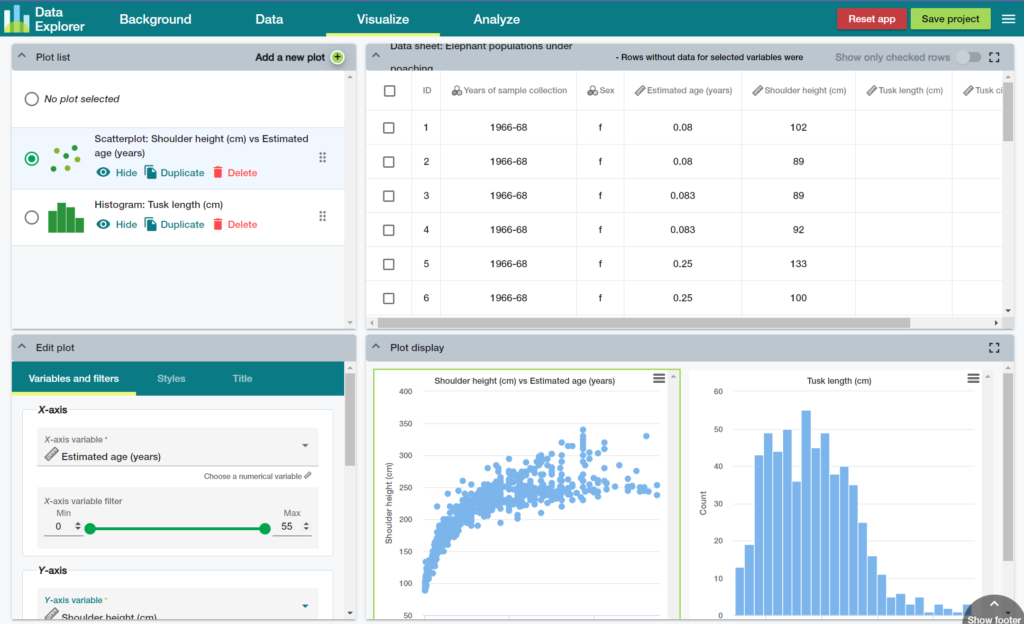Delete the Tusk length Histogram plot
Image resolution: width=1024 pixels, height=624 pixels.
click(234, 225)
